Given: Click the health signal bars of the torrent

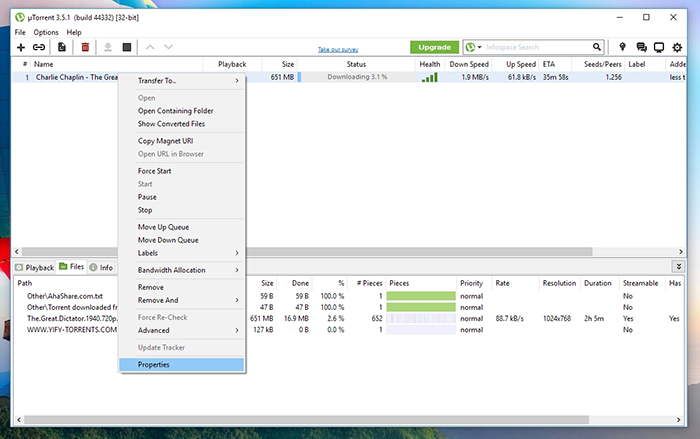Looking at the screenshot, I should (x=429, y=78).
